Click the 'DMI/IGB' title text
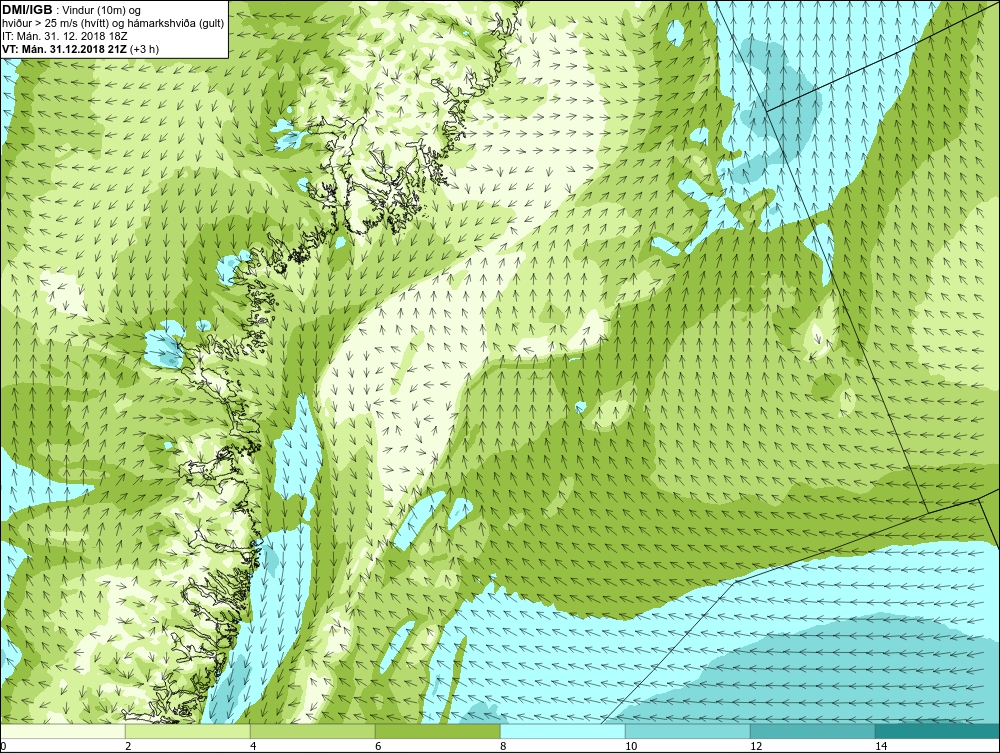 27,10
